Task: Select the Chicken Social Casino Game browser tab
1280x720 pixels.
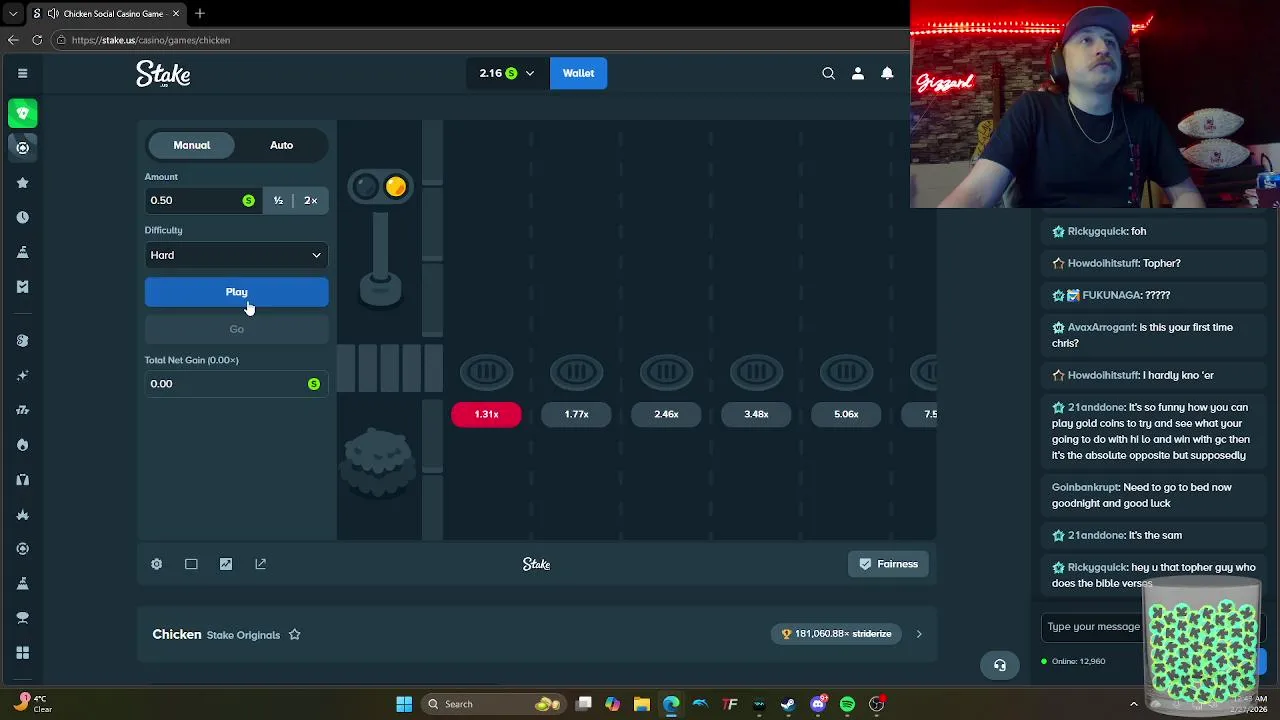Action: coord(105,14)
